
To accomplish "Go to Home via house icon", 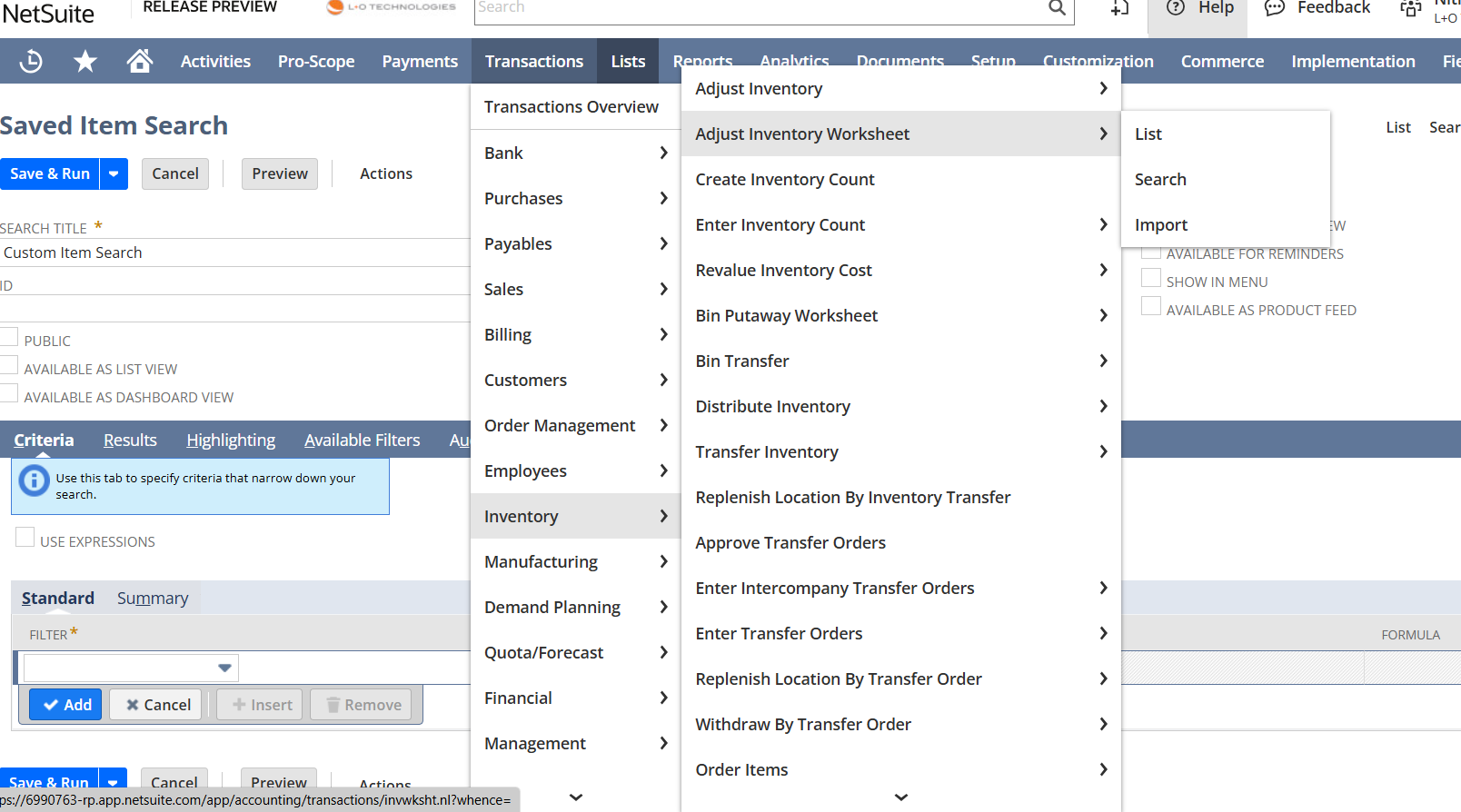I will click(x=139, y=62).
